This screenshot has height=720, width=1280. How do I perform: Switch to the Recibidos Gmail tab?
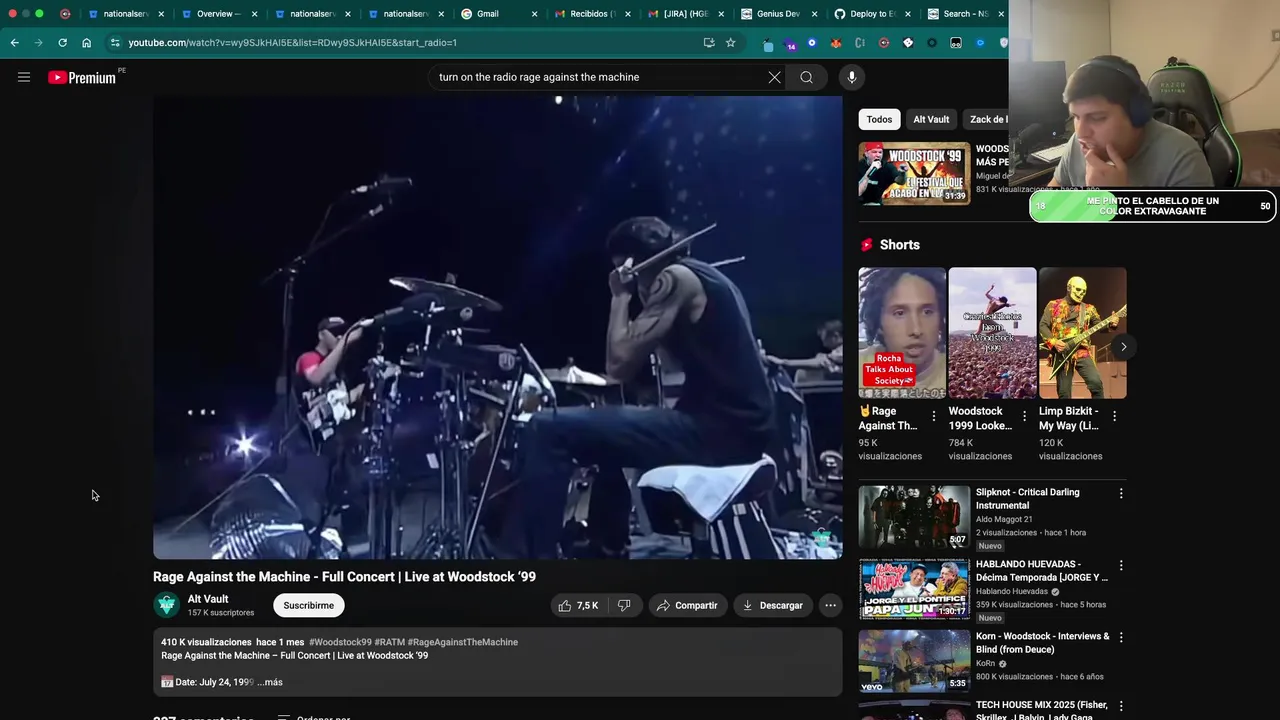click(590, 14)
